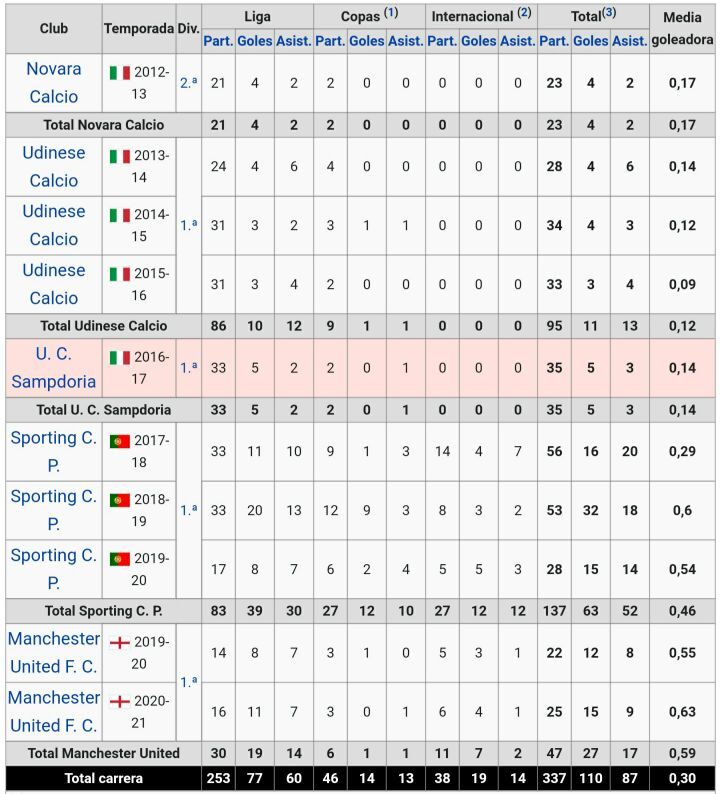Open Udinese Calcio link in 2014-15 row
Viewport: 720px width, 794px height.
pyautogui.click(x=54, y=225)
